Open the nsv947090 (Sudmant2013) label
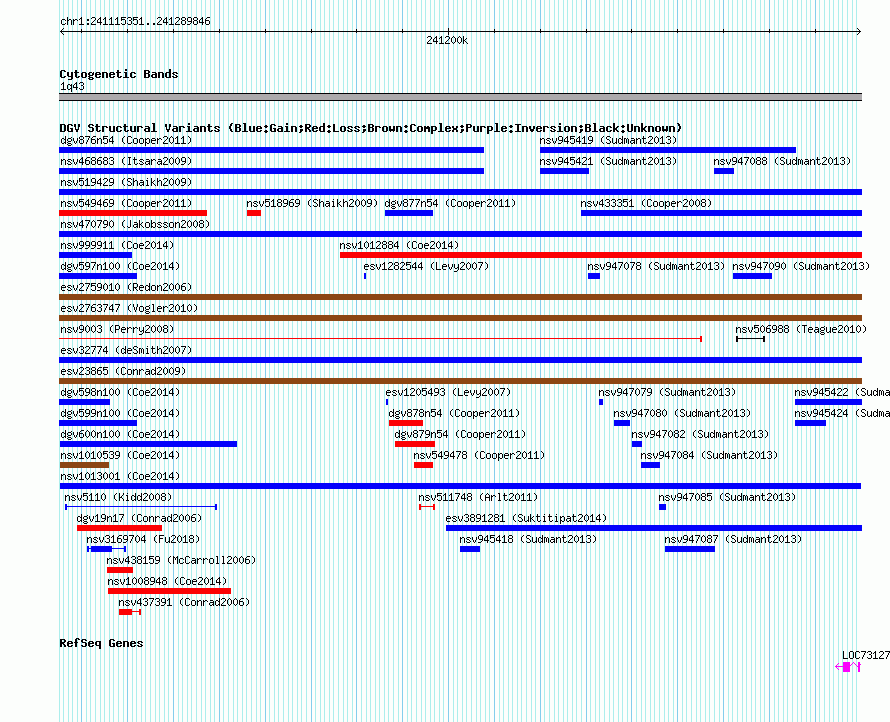890x722 pixels. 801,266
